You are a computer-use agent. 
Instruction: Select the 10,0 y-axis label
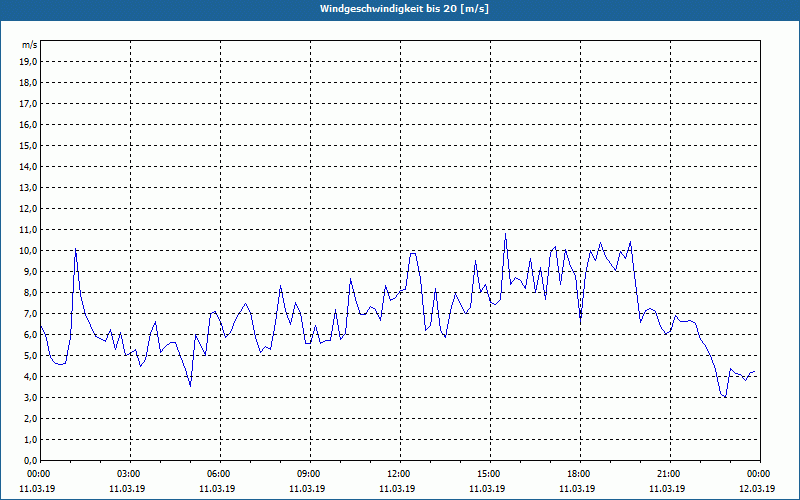[x=28, y=251]
